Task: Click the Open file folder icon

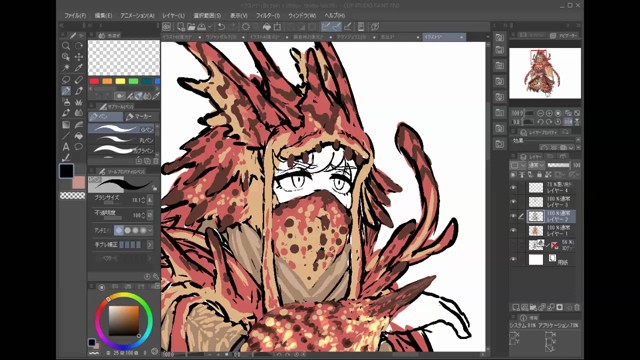Action: 191,27
